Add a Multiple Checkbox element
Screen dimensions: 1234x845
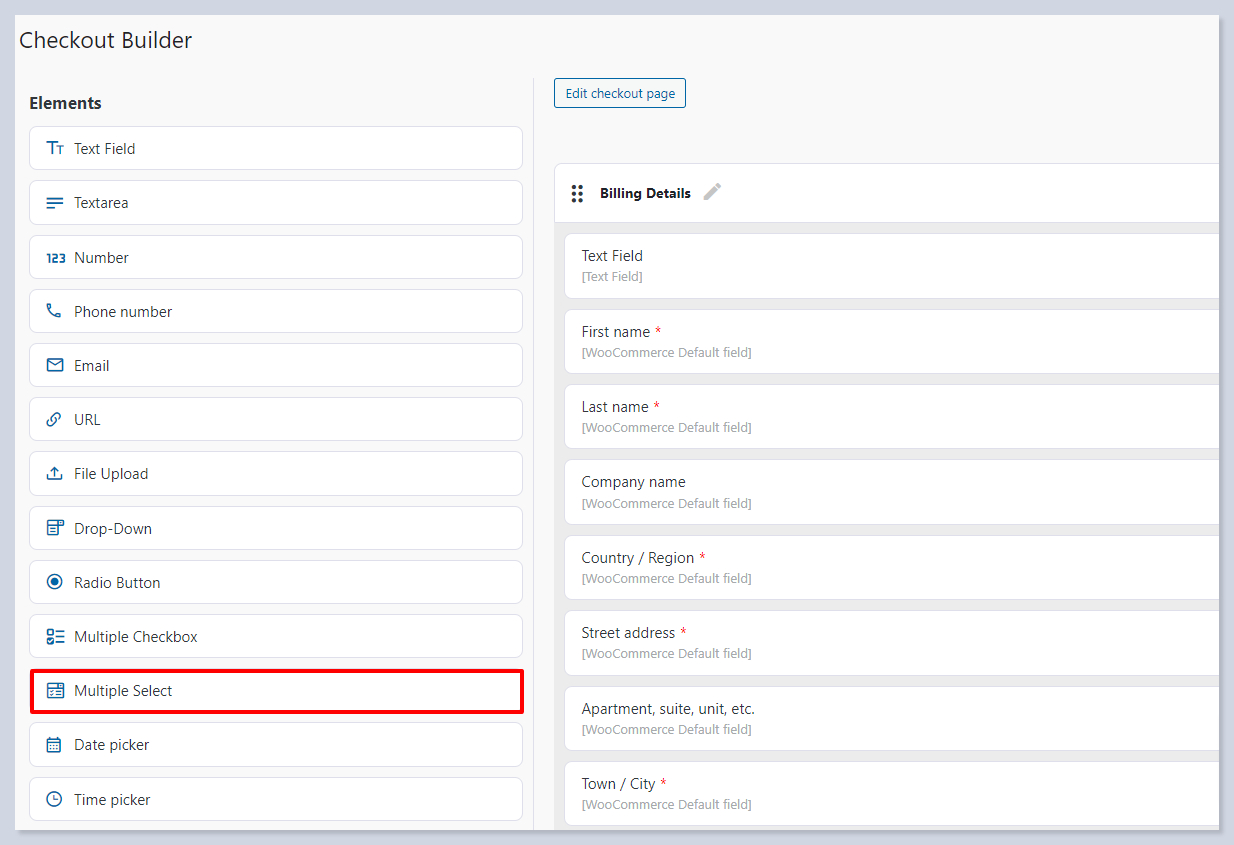[276, 636]
